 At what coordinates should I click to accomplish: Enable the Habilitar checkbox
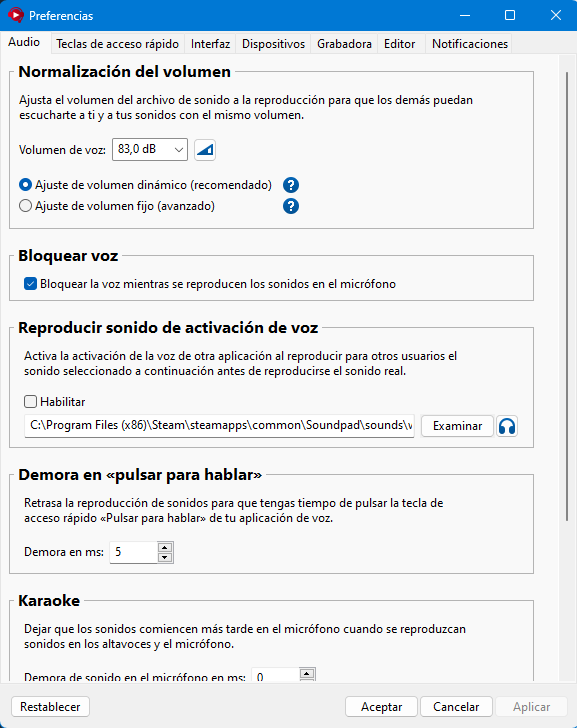click(30, 402)
